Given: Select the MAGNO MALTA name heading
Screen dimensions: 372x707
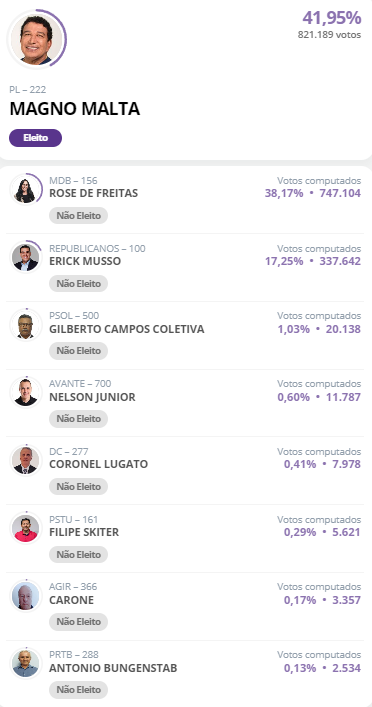Looking at the screenshot, I should click(x=75, y=109).
